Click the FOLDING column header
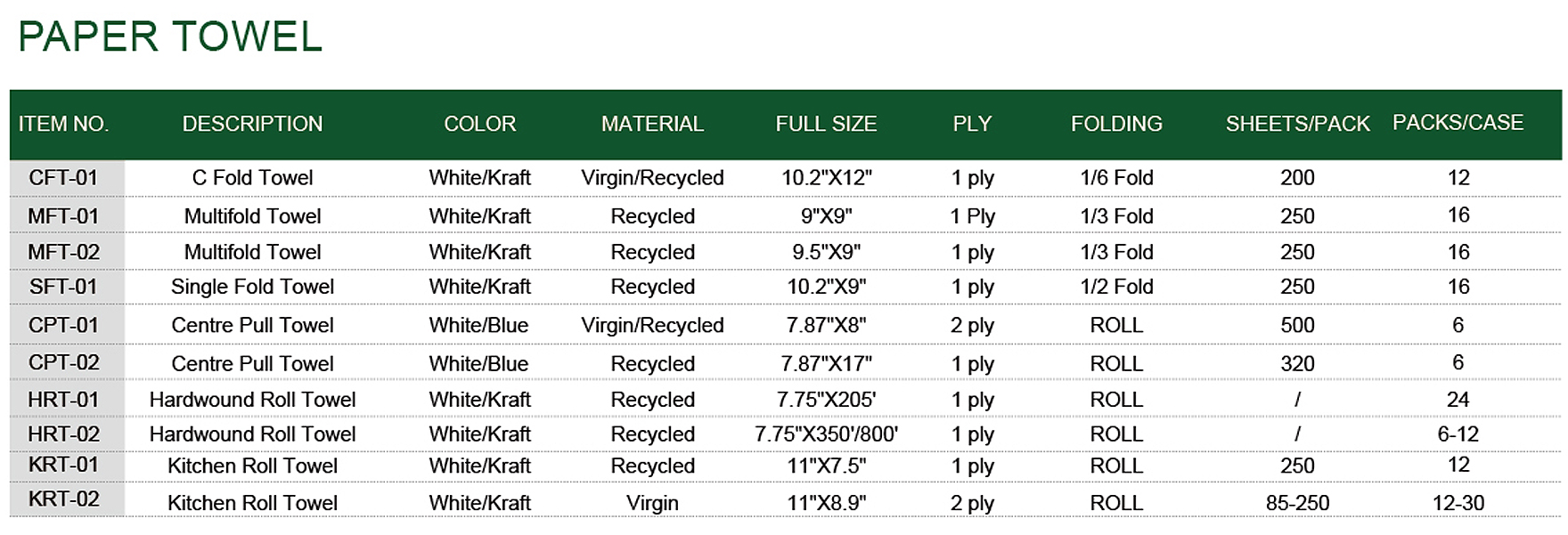Viewport: 1568px width, 535px height. point(1116,124)
